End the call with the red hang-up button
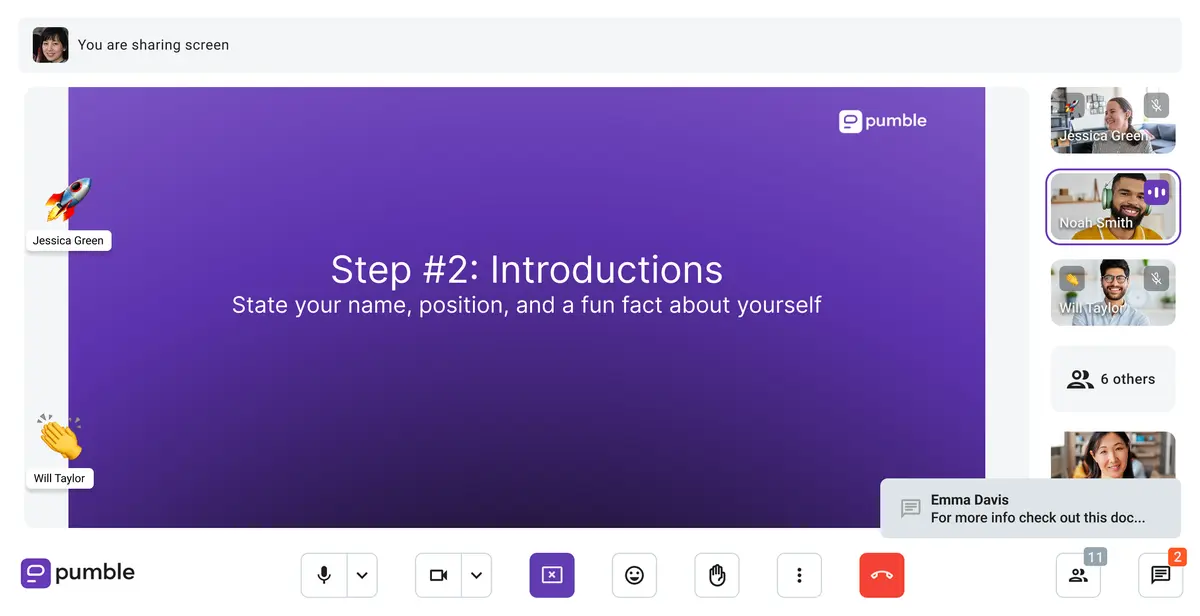This screenshot has width=1200, height=616. (x=881, y=575)
